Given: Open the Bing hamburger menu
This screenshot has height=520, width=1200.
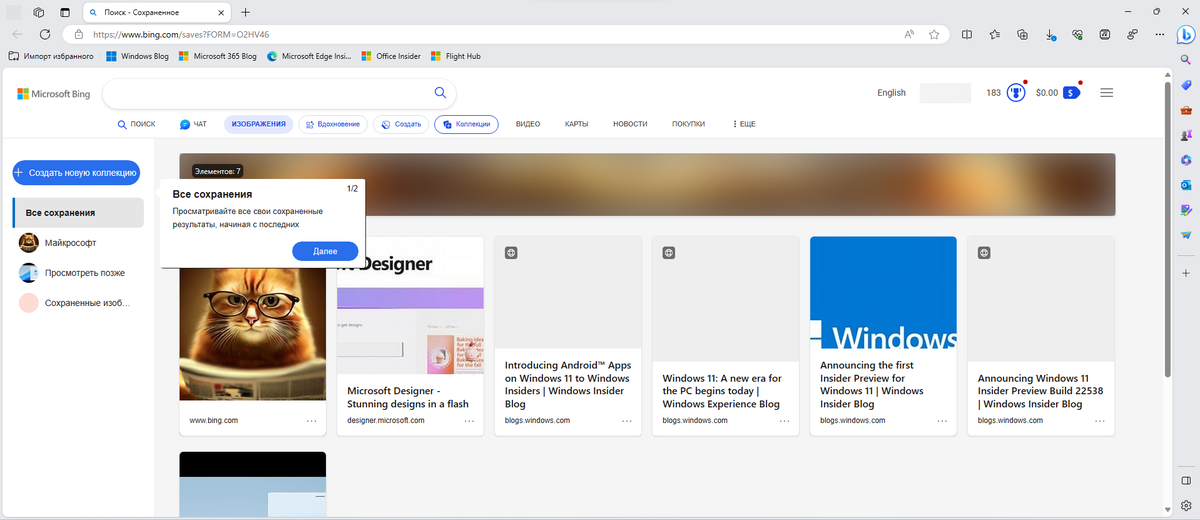Looking at the screenshot, I should tap(1107, 93).
